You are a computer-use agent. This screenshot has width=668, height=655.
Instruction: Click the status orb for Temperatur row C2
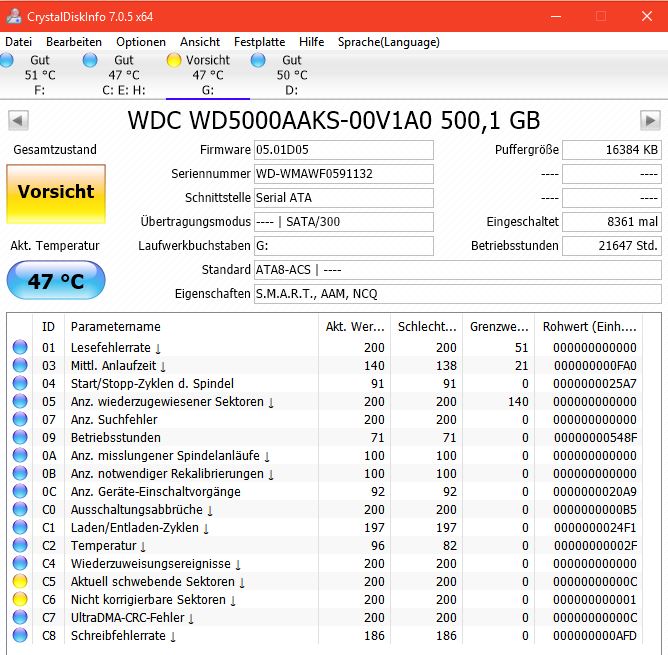pos(20,545)
